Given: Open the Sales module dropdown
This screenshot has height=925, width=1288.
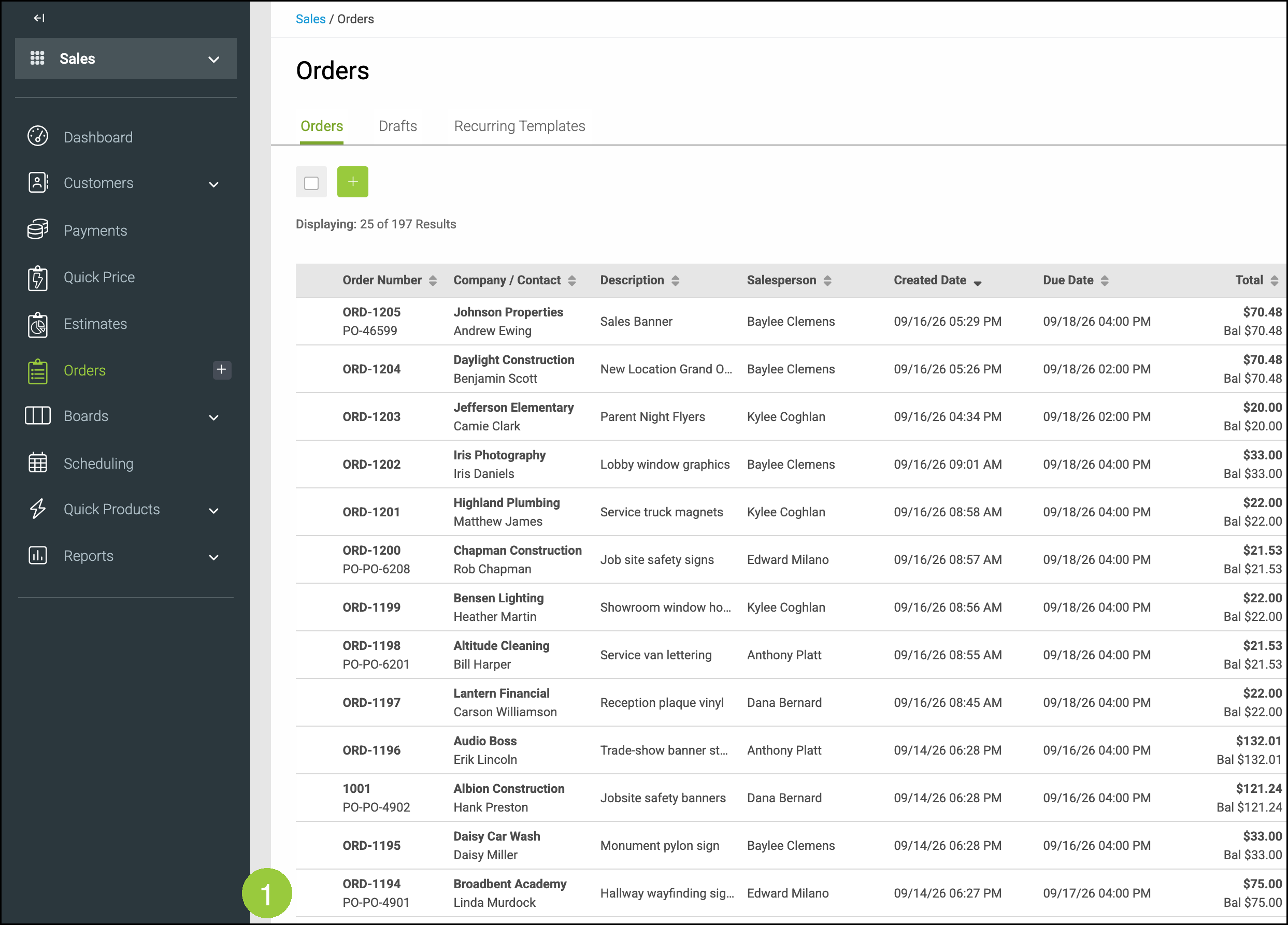Looking at the screenshot, I should (x=125, y=59).
